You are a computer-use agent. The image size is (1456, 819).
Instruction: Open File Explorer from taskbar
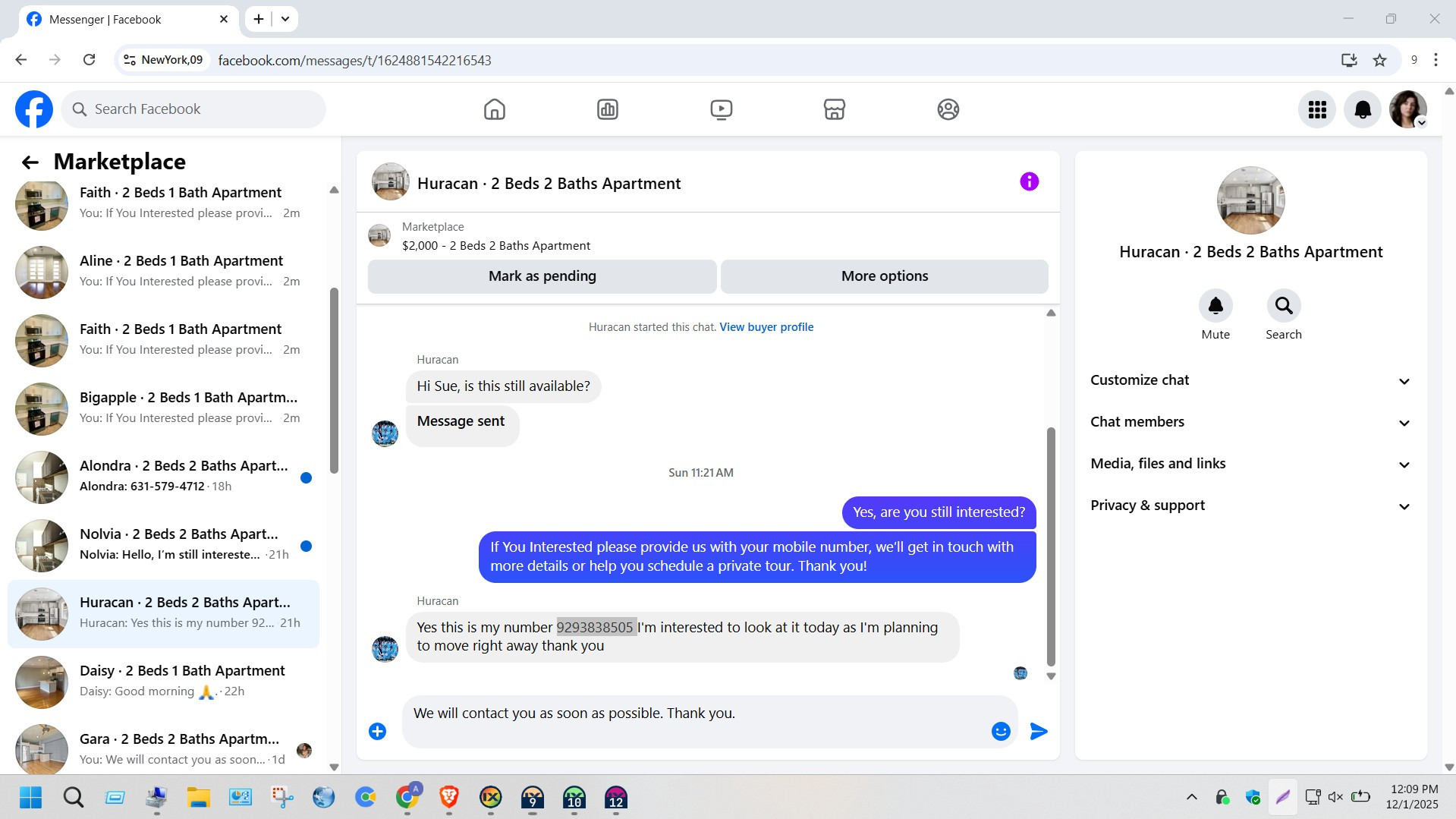click(x=199, y=798)
